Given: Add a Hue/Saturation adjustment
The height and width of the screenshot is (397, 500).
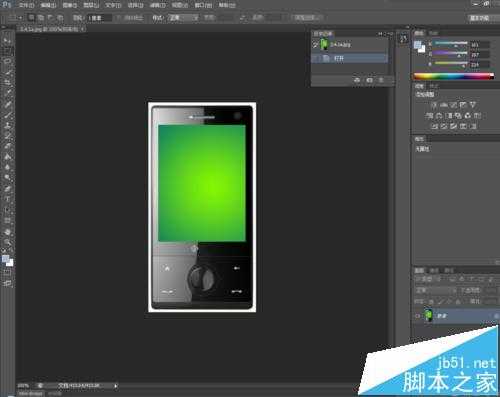Looking at the screenshot, I should pyautogui.click(x=430, y=115).
